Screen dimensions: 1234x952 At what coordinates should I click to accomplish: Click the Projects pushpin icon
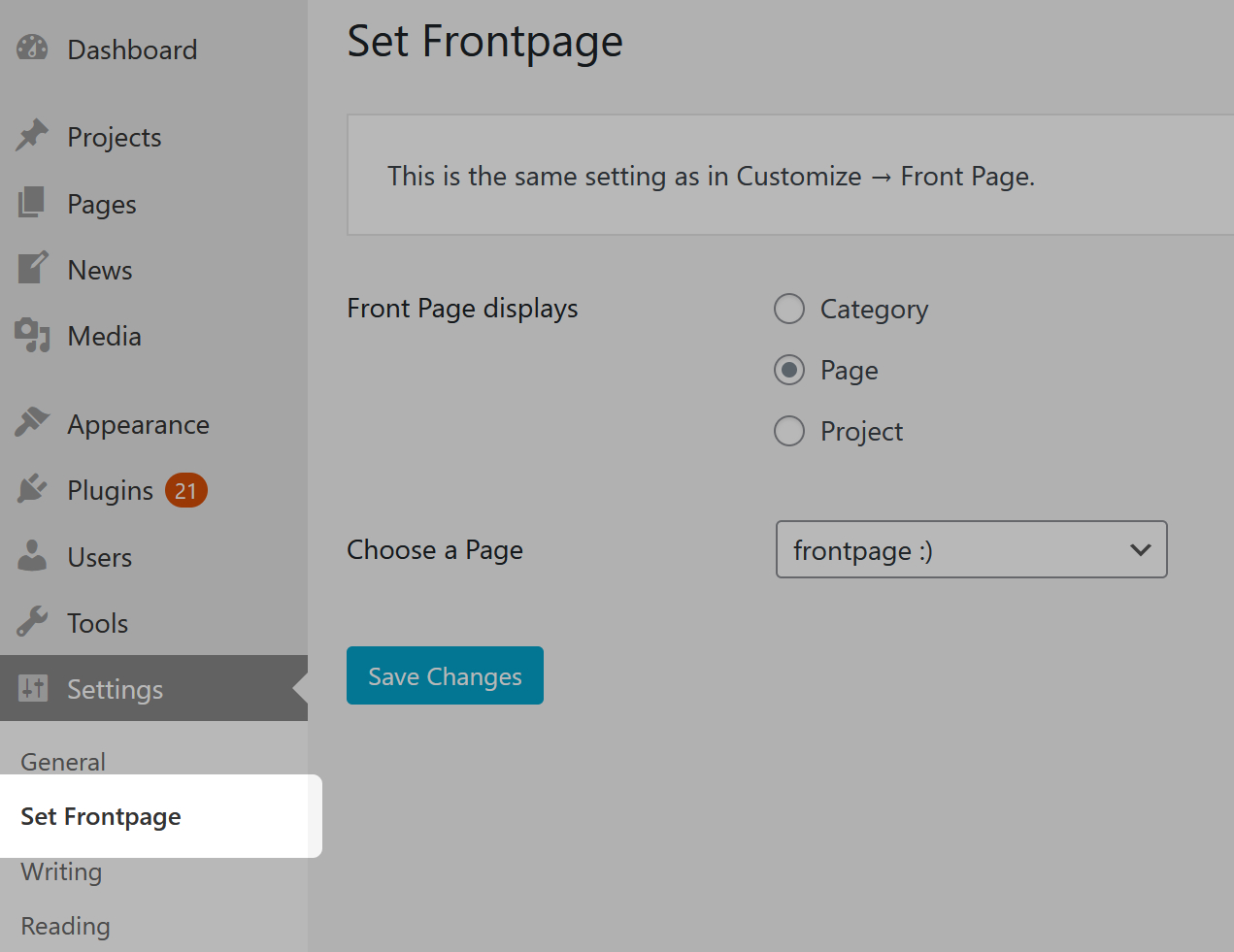pos(32,136)
